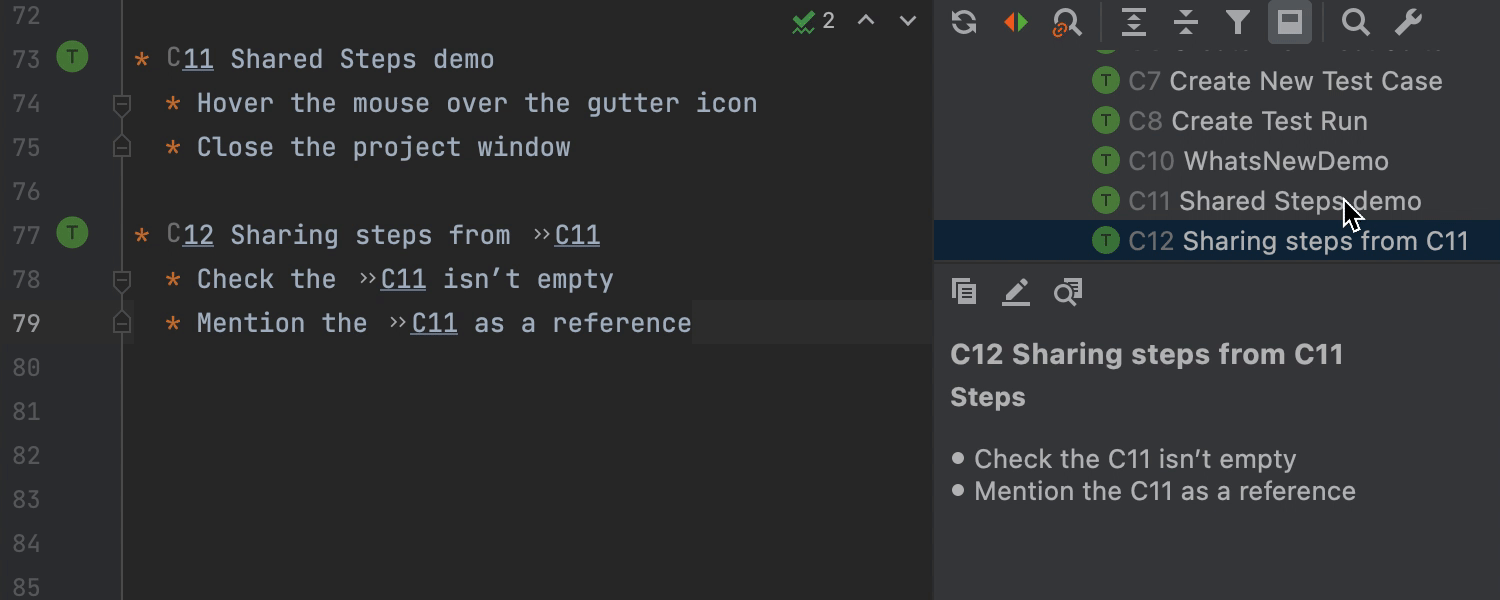The image size is (1500, 600).
Task: Click the filter funnel icon
Action: tap(1238, 22)
